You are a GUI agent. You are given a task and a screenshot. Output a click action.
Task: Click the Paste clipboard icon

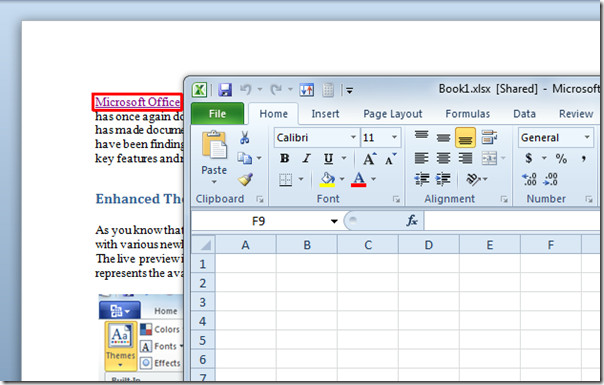[214, 145]
